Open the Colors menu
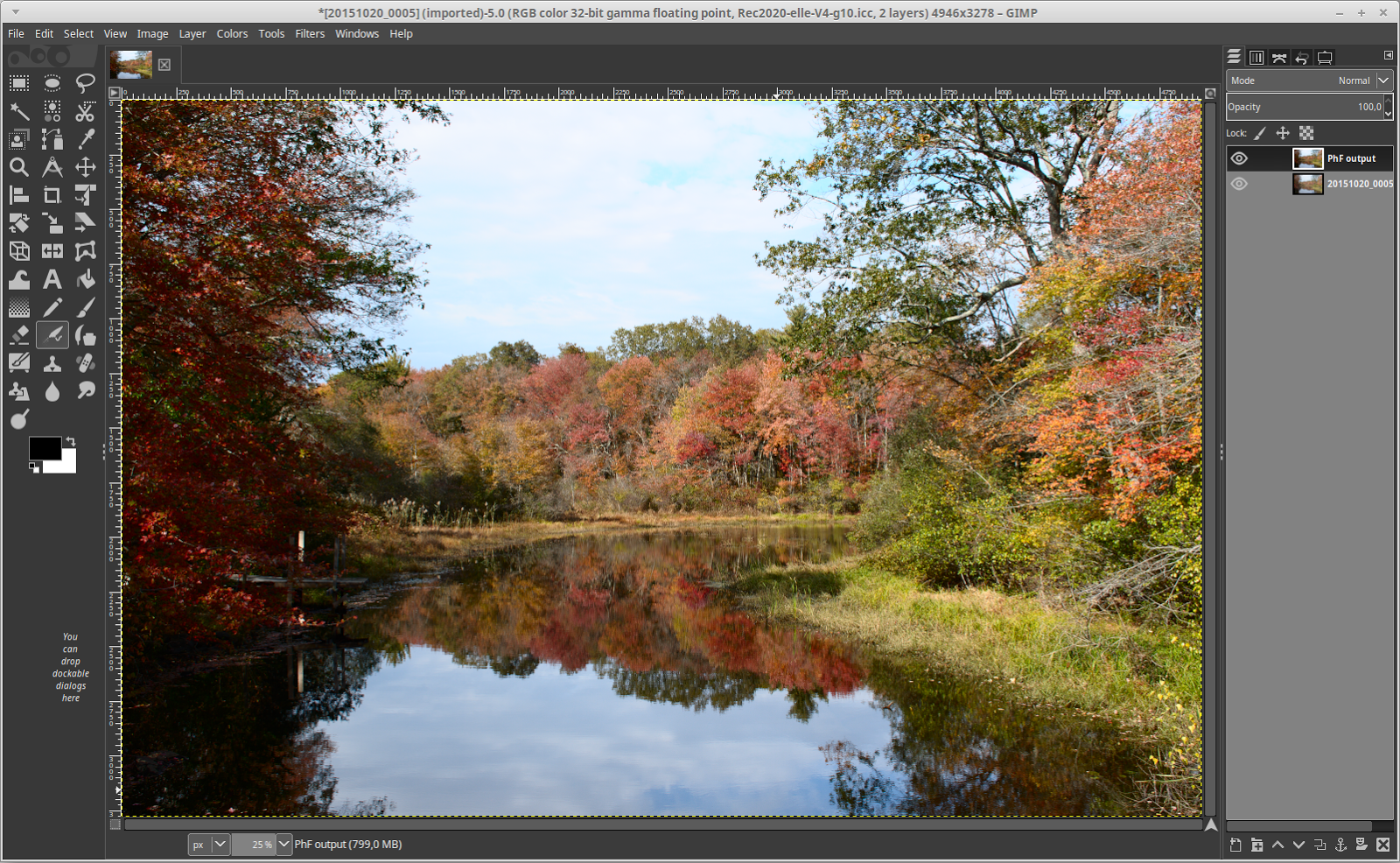The image size is (1400, 863). (x=232, y=33)
